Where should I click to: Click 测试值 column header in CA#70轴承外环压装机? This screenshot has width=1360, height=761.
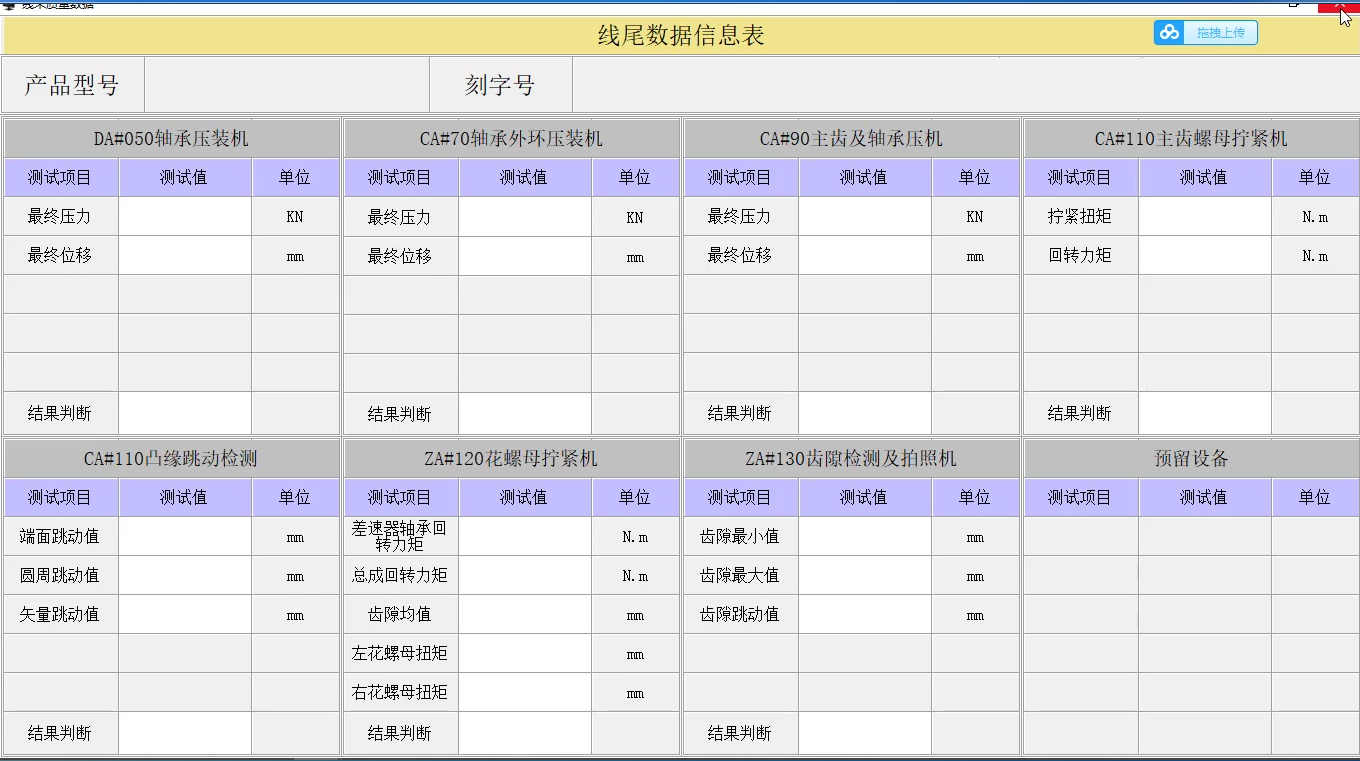[x=524, y=177]
